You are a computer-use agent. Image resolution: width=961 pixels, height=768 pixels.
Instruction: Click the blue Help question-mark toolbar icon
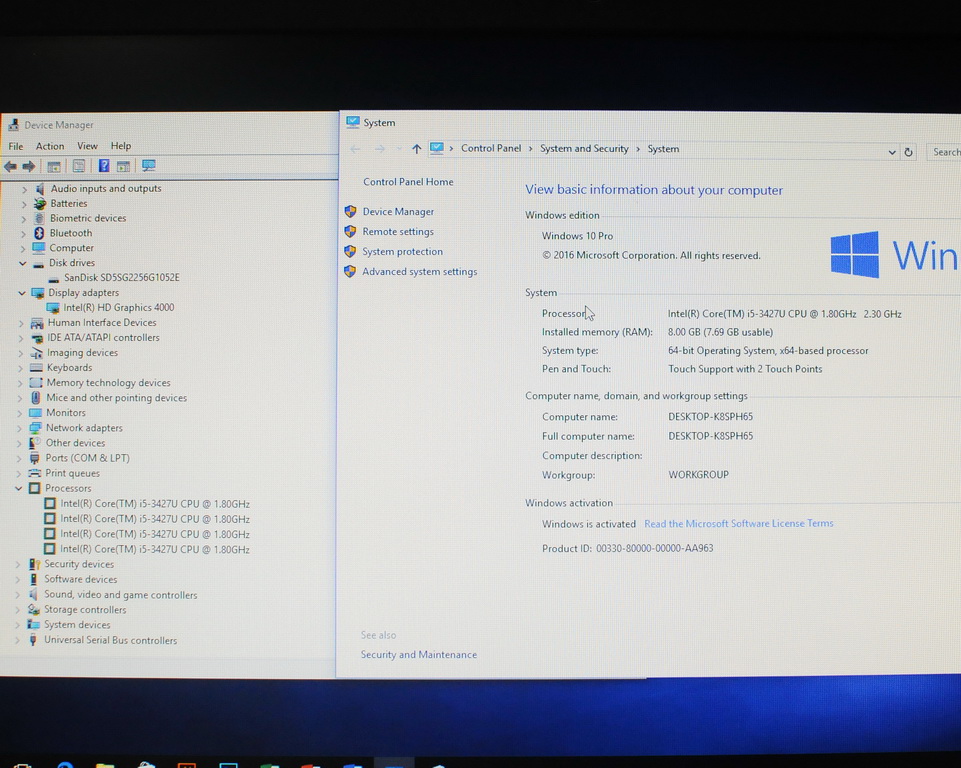click(104, 165)
